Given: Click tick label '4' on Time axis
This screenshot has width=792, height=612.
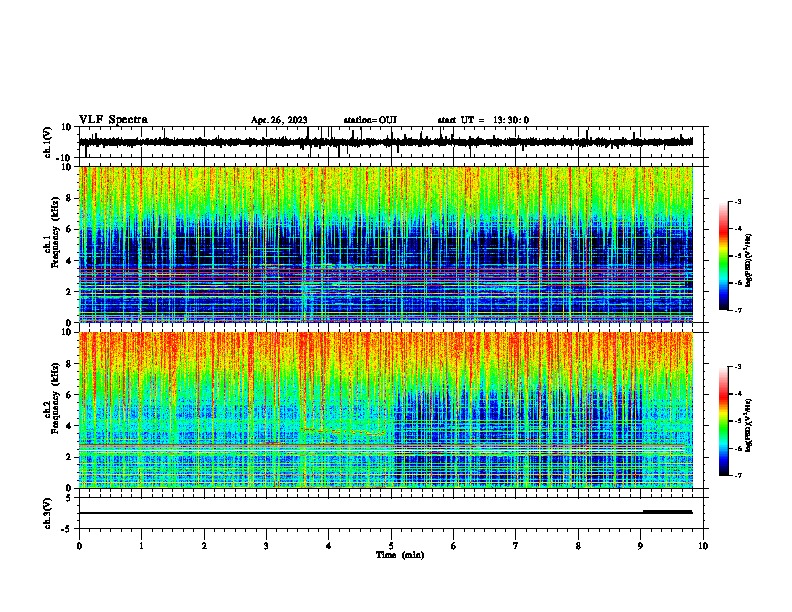Looking at the screenshot, I should pos(329,546).
